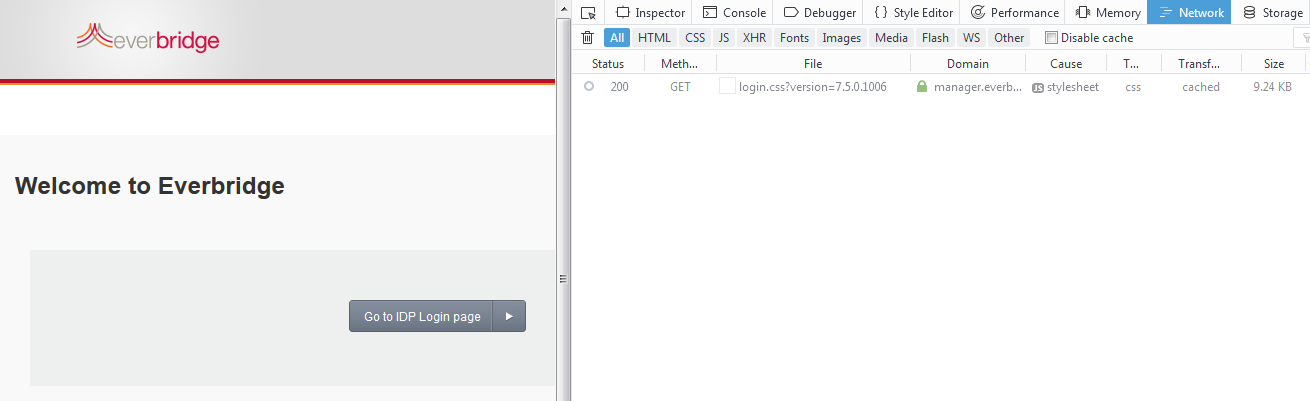Select the Network tab
Screen dimensions: 1310x401
1190,13
